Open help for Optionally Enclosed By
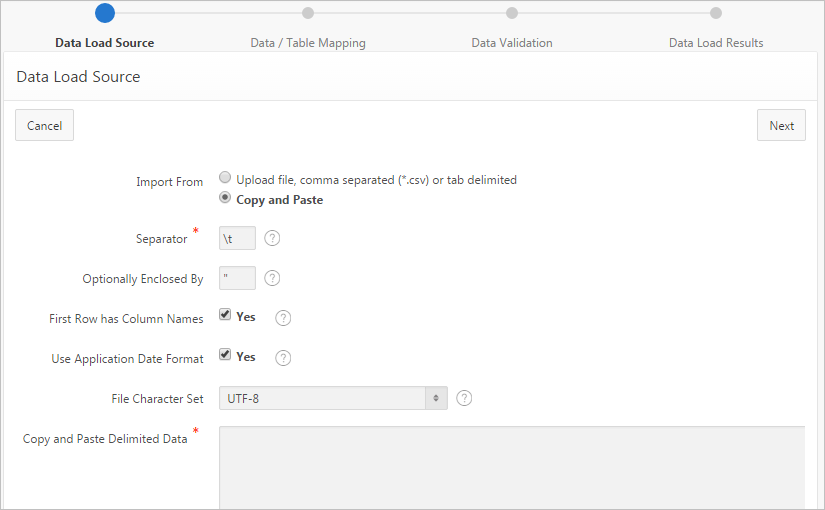The height and width of the screenshot is (510, 825). [x=272, y=279]
